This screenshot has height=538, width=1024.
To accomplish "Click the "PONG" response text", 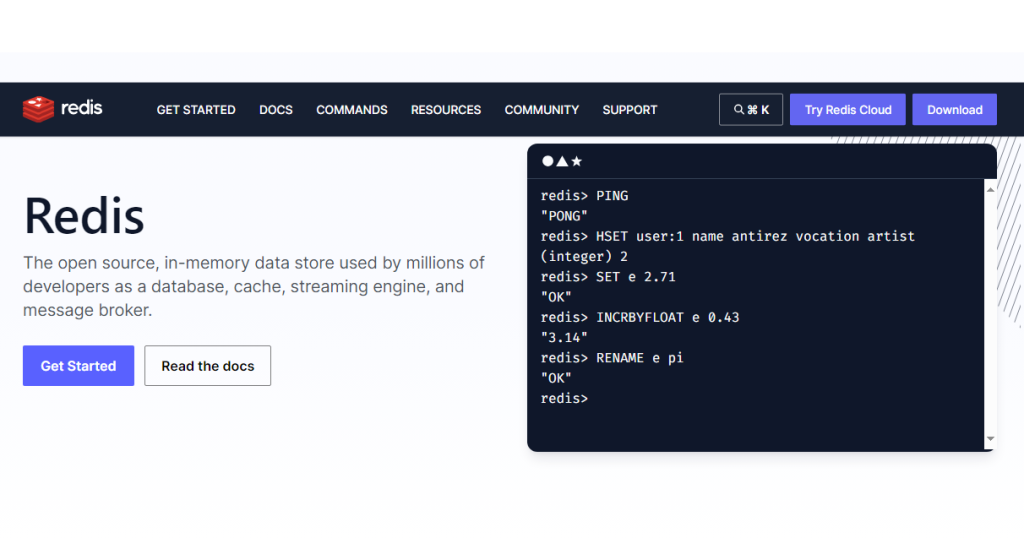I will point(564,216).
